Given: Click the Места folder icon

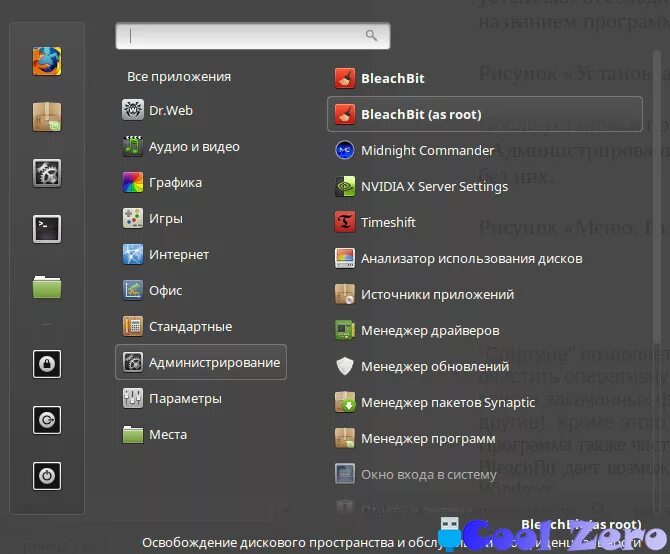Looking at the screenshot, I should tap(133, 434).
